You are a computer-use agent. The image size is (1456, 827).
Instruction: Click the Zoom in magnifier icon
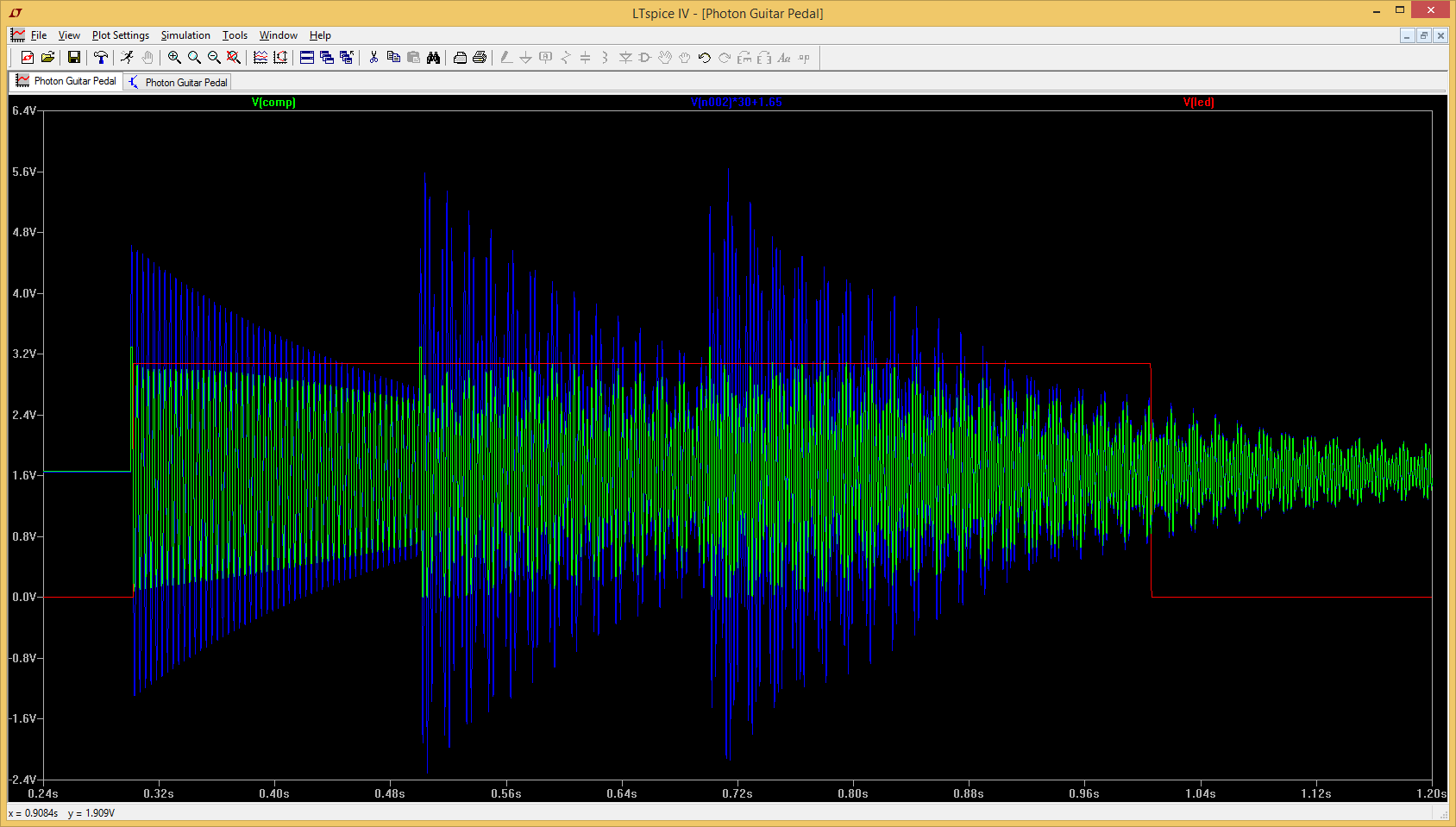pyautogui.click(x=174, y=57)
